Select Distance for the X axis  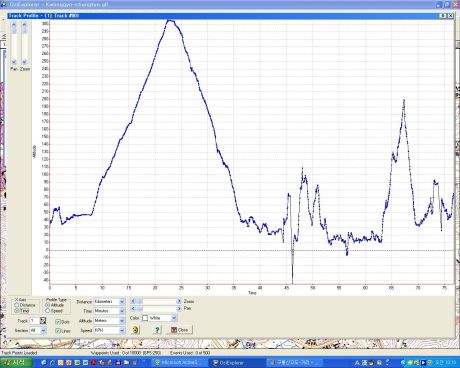[x=25, y=305]
